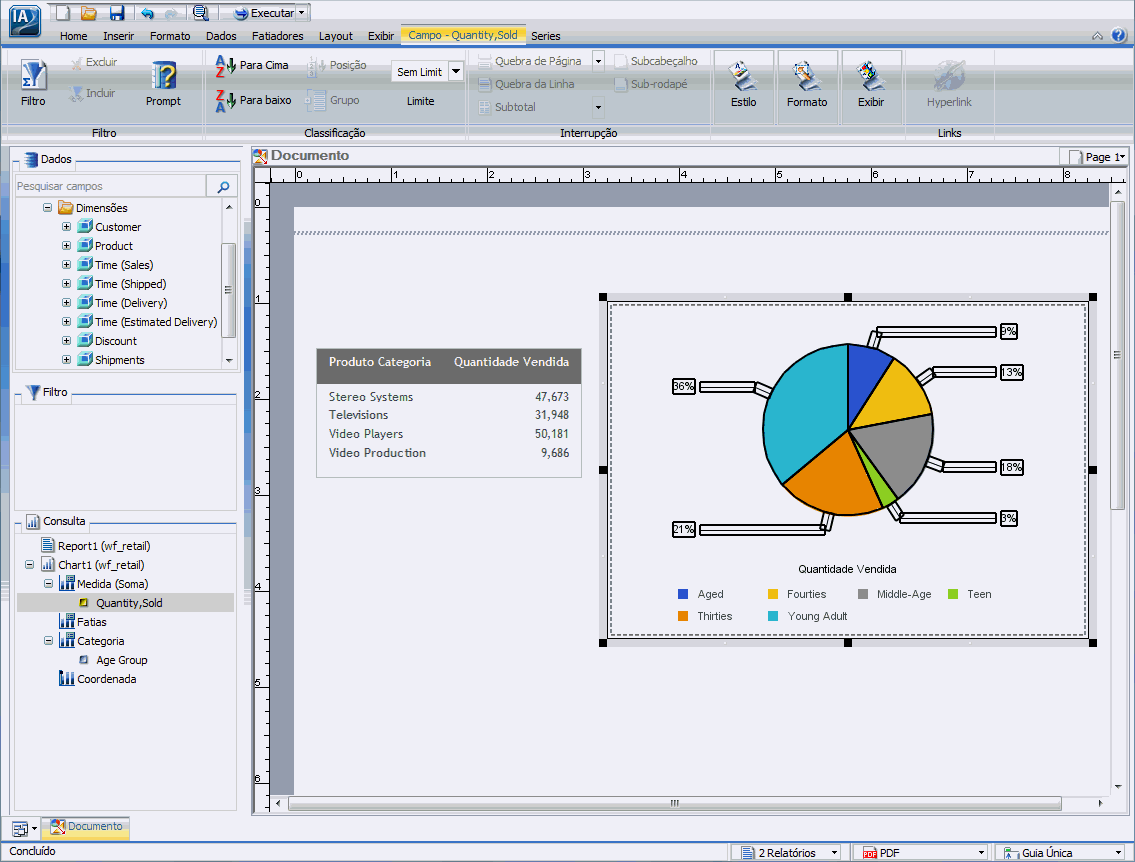Click the Aged blue legend swatch

[x=683, y=594]
